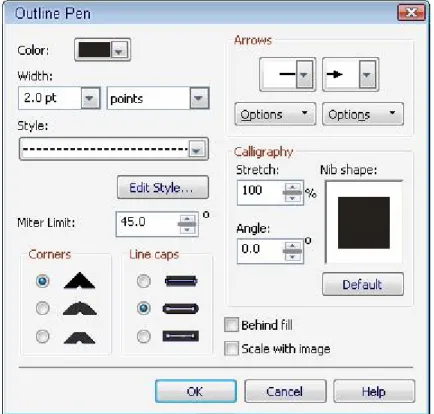This screenshot has height=414, width=434.
Task: Click the Edit Style button
Action: click(x=163, y=188)
